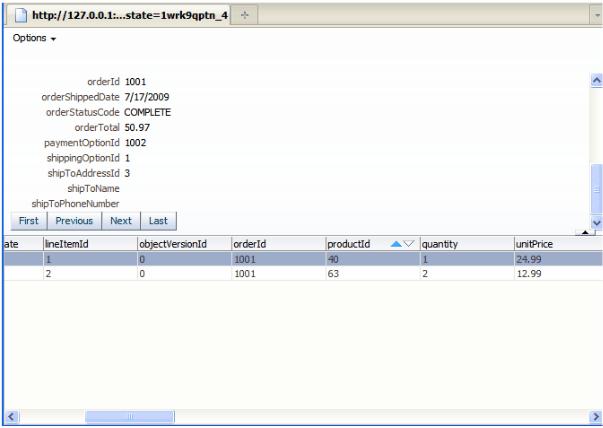Click the shipToPhoneNumber label
This screenshot has width=603, height=428.
tap(75, 203)
